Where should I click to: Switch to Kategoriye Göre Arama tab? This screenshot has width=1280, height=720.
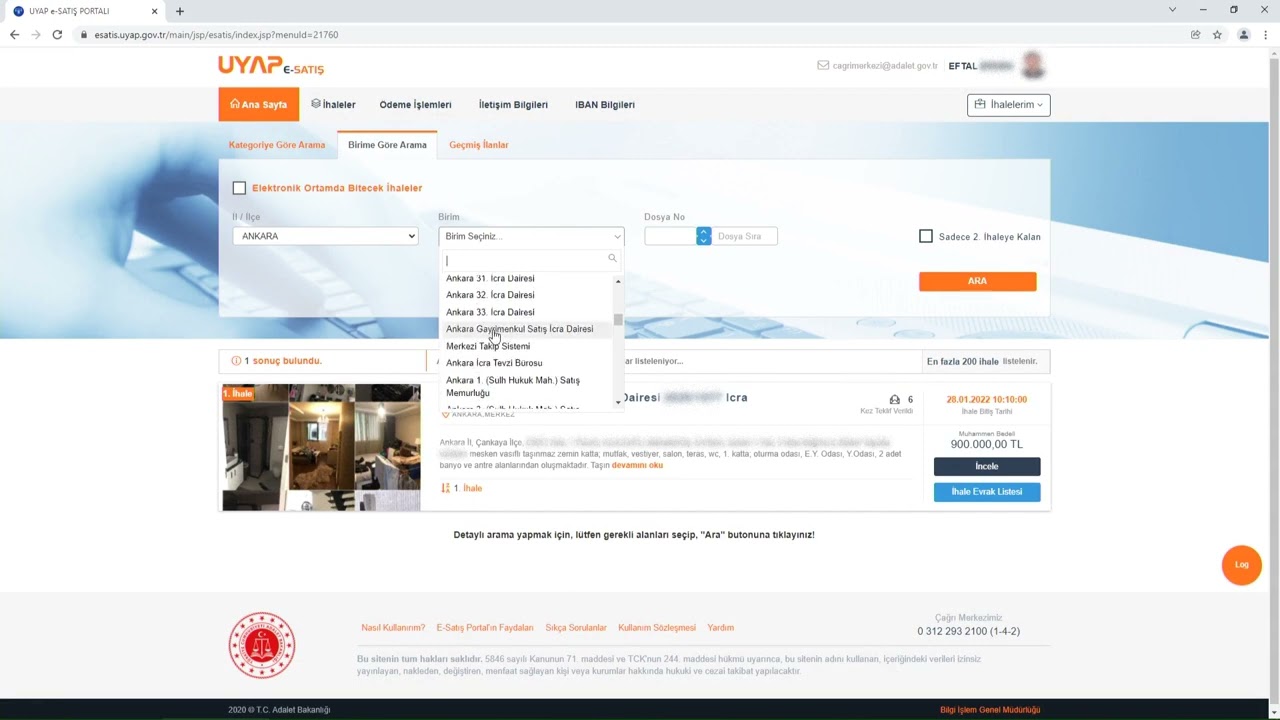[277, 145]
